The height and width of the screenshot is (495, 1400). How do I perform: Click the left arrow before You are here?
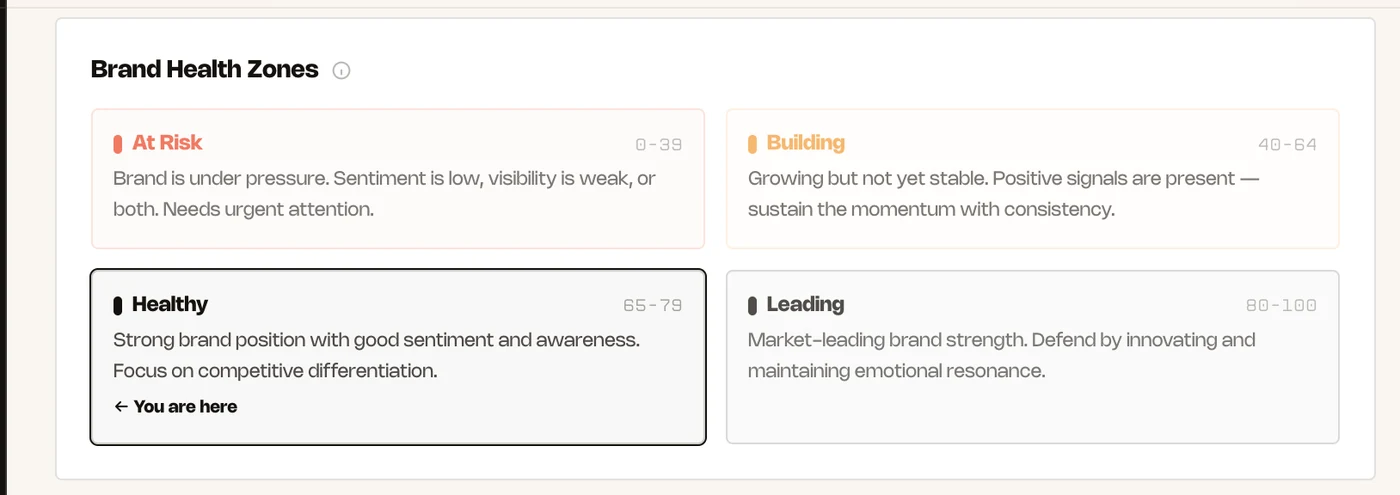point(121,406)
